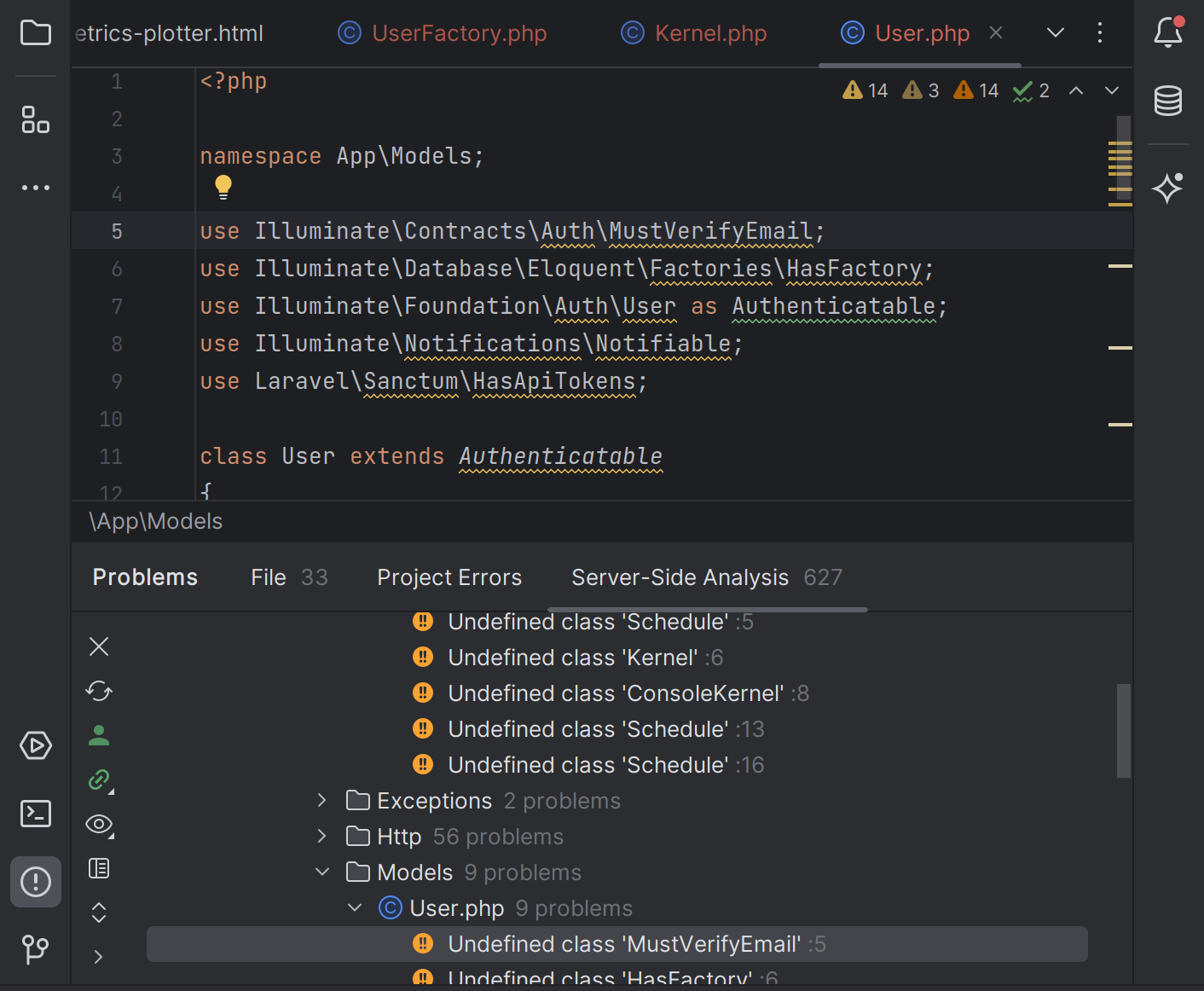Click the intention lightbulb in the editor
1204x991 pixels.
[223, 187]
